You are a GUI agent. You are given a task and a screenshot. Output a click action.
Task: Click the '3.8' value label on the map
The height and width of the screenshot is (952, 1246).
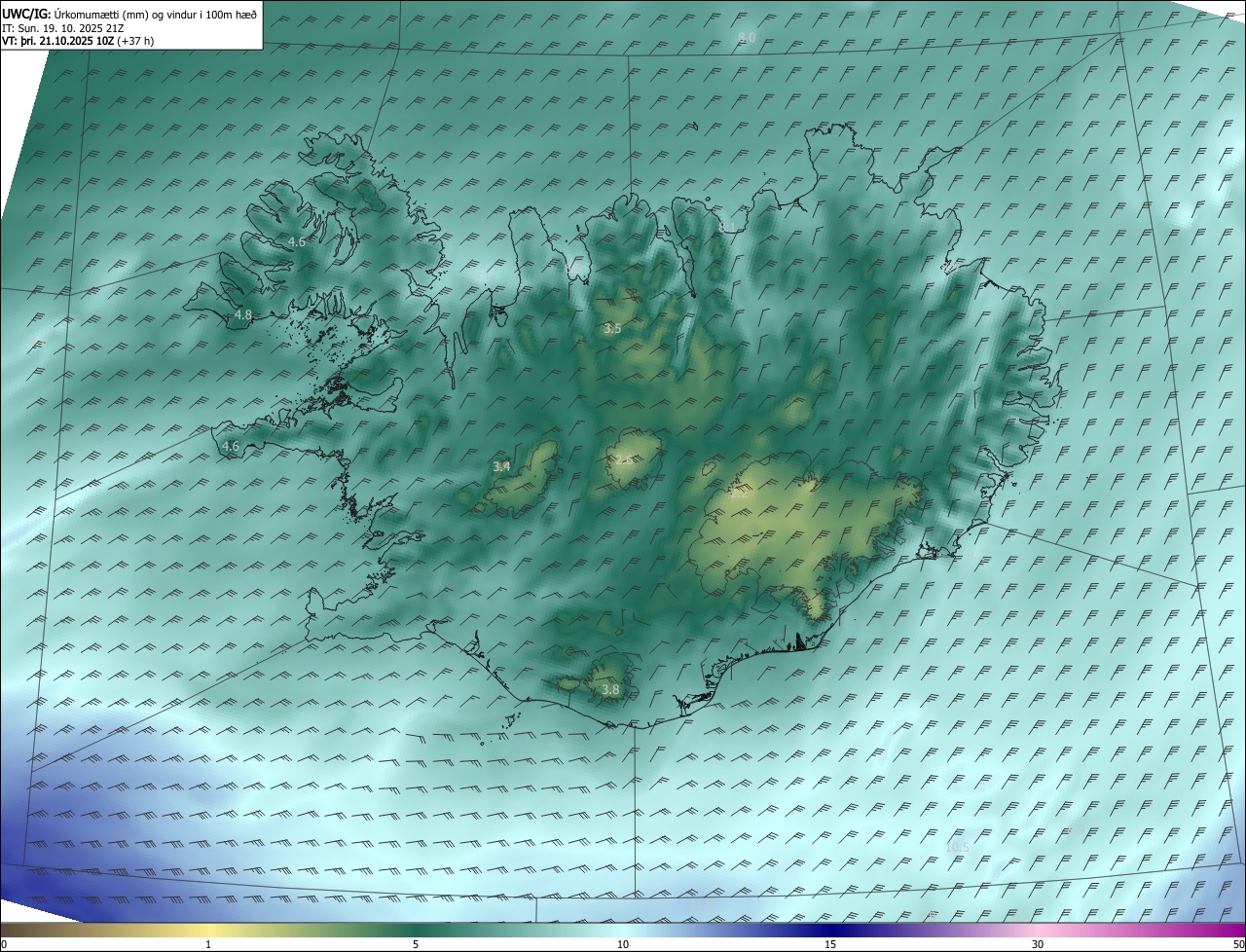tap(610, 689)
